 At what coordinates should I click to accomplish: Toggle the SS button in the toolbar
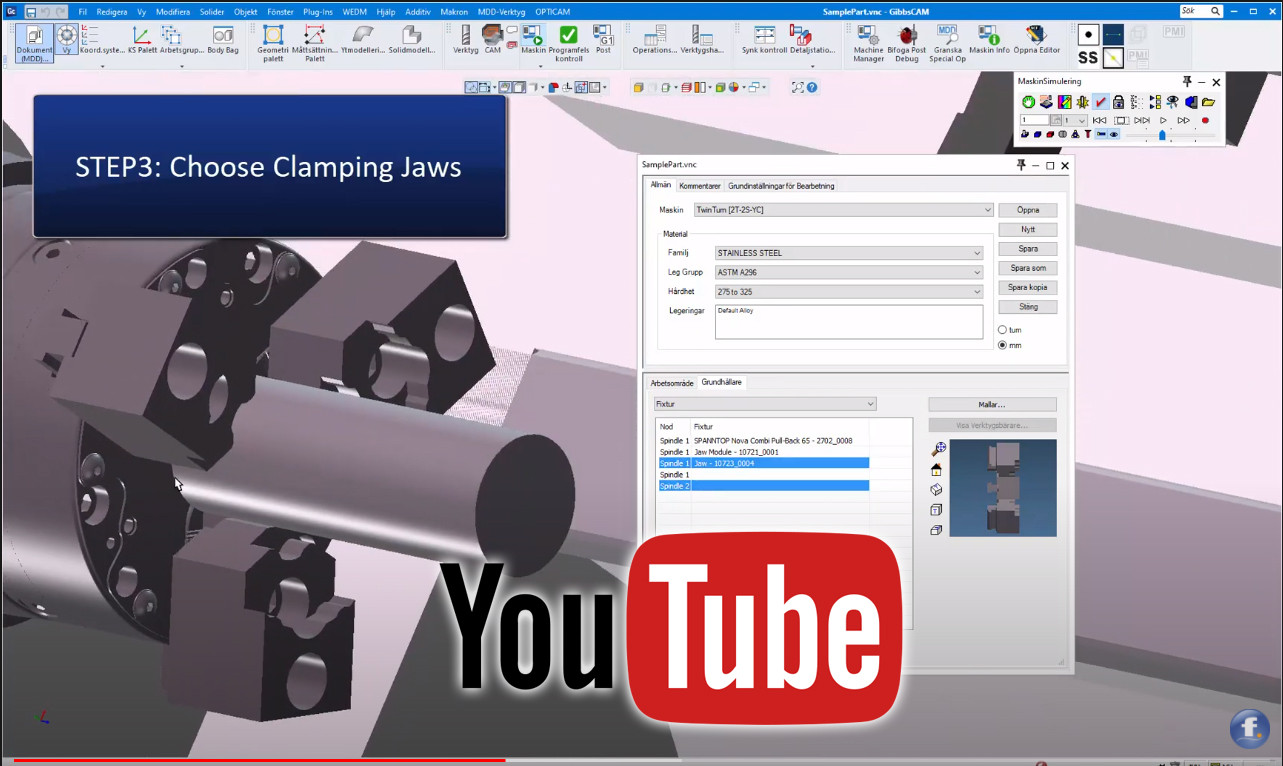pyautogui.click(x=1088, y=58)
